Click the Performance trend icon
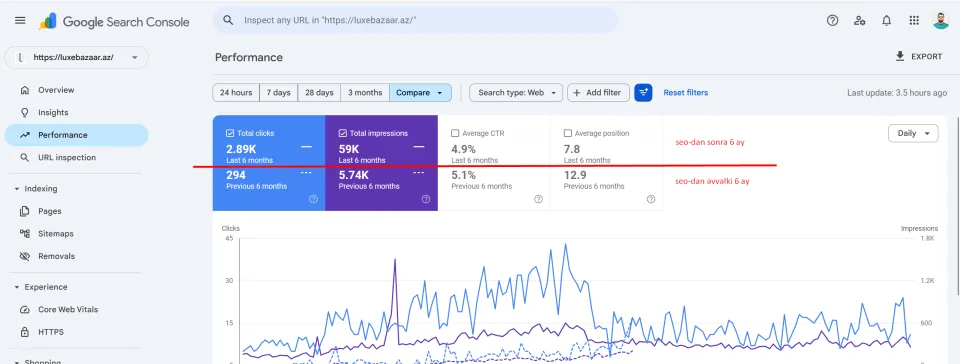 click(x=24, y=135)
